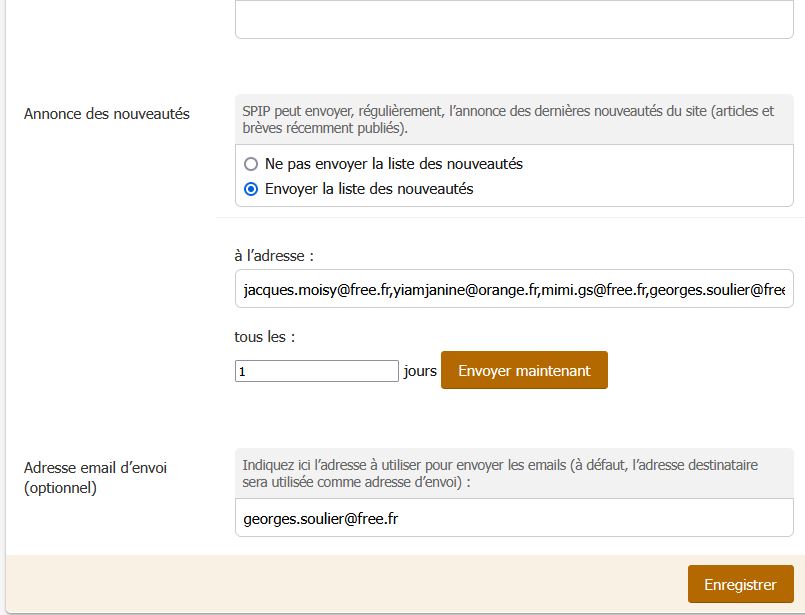The width and height of the screenshot is (805, 615).
Task: Click the 'jours' text
Action: point(420,371)
